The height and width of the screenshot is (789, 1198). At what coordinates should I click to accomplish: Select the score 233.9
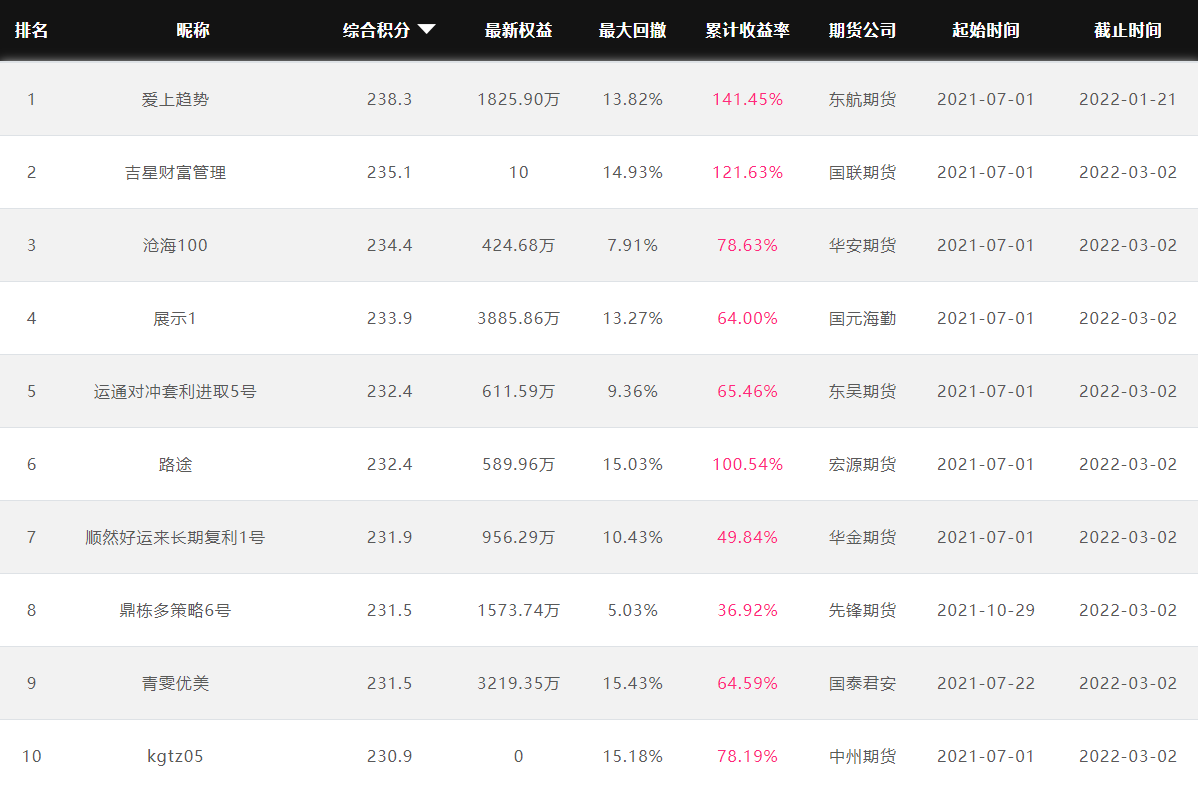click(390, 319)
